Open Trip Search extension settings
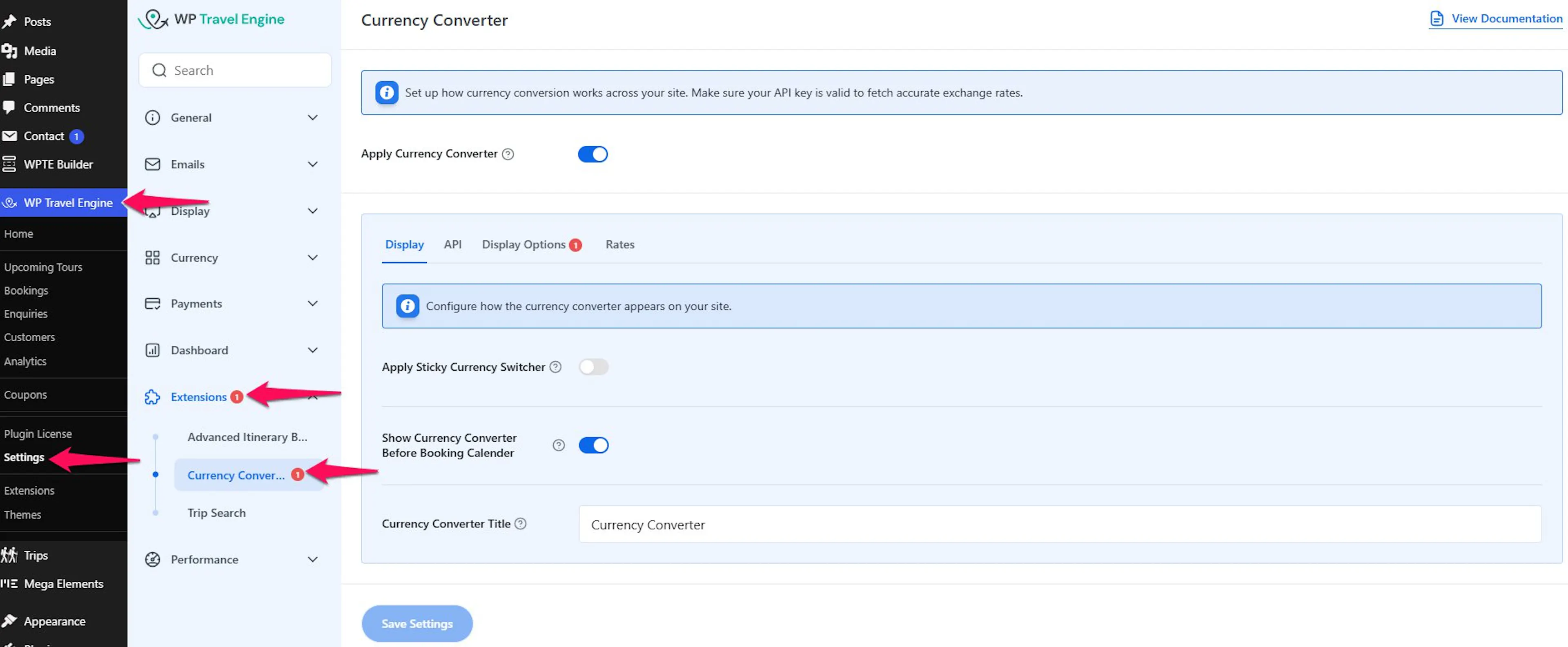1568x647 pixels. coord(216,513)
